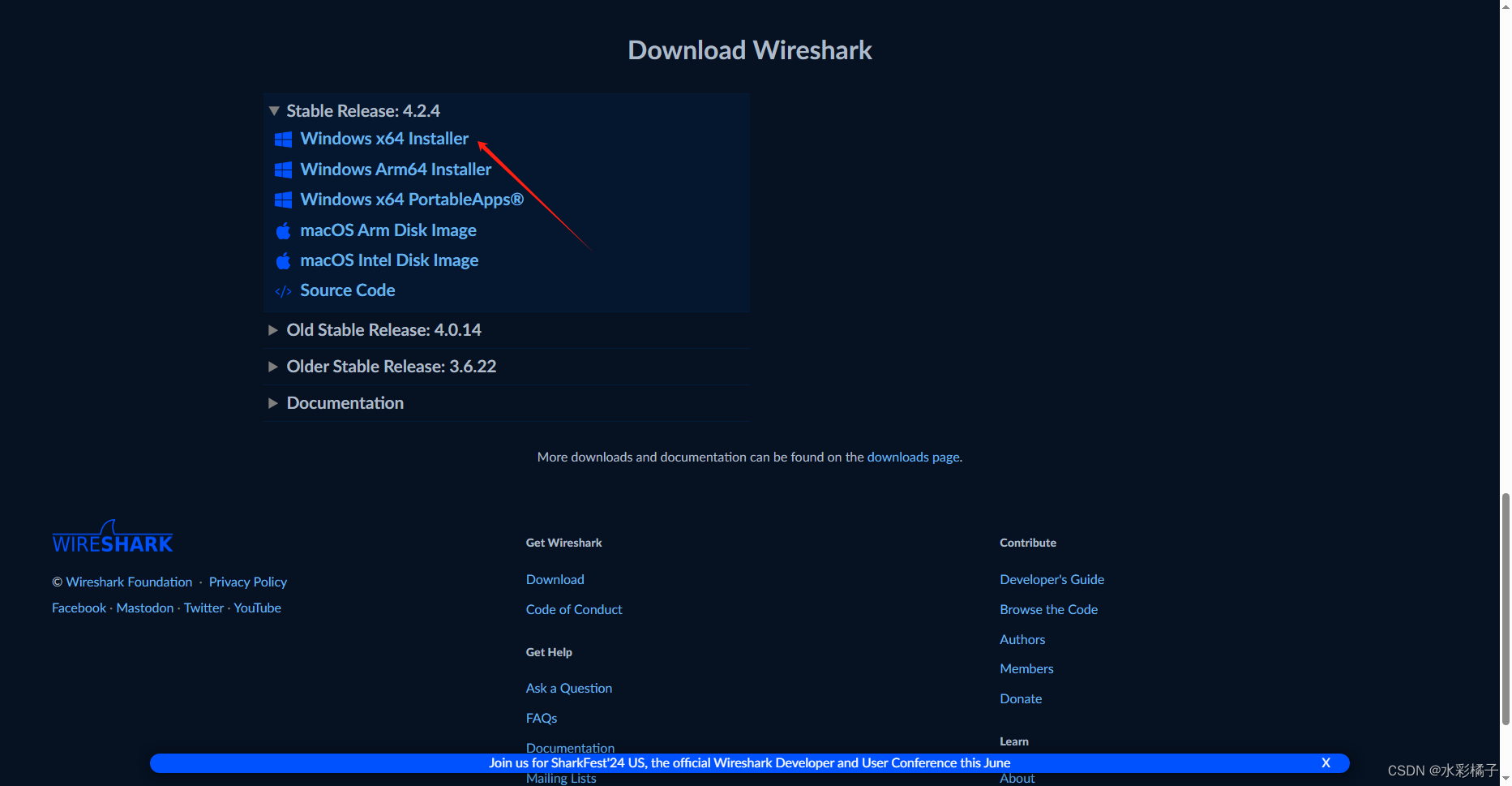
Task: Open the Code of Conduct link
Action: coord(574,610)
